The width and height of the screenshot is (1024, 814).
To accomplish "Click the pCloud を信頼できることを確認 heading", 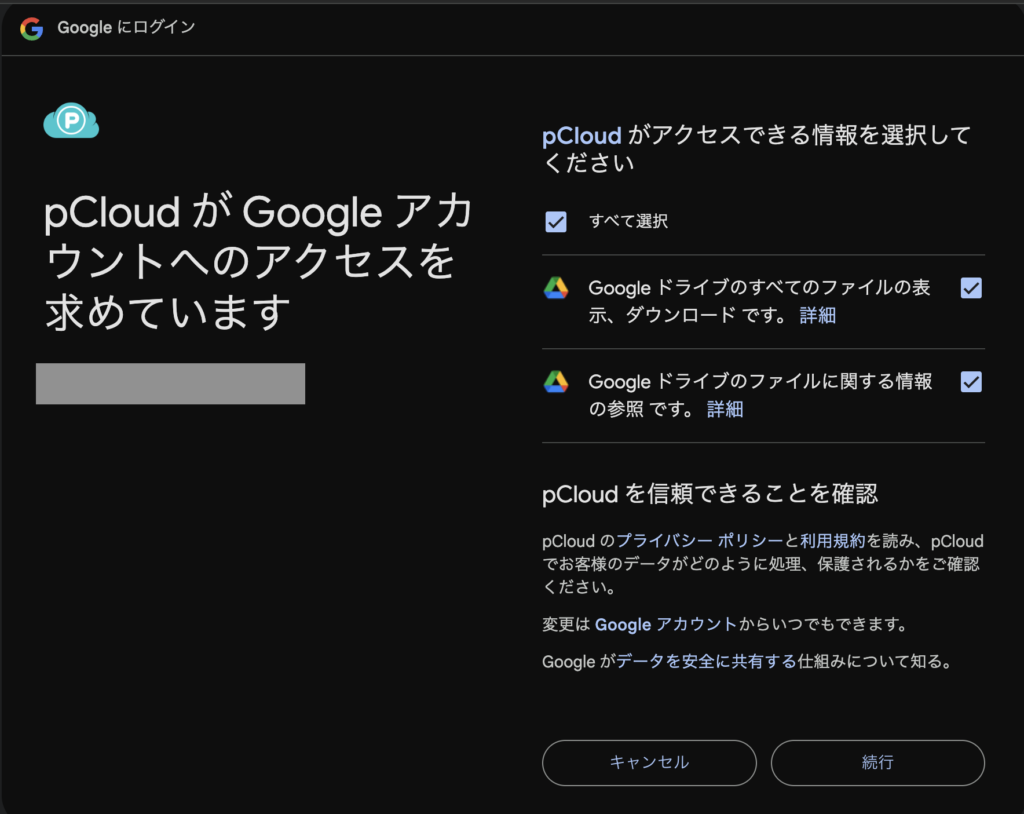I will pos(709,493).
